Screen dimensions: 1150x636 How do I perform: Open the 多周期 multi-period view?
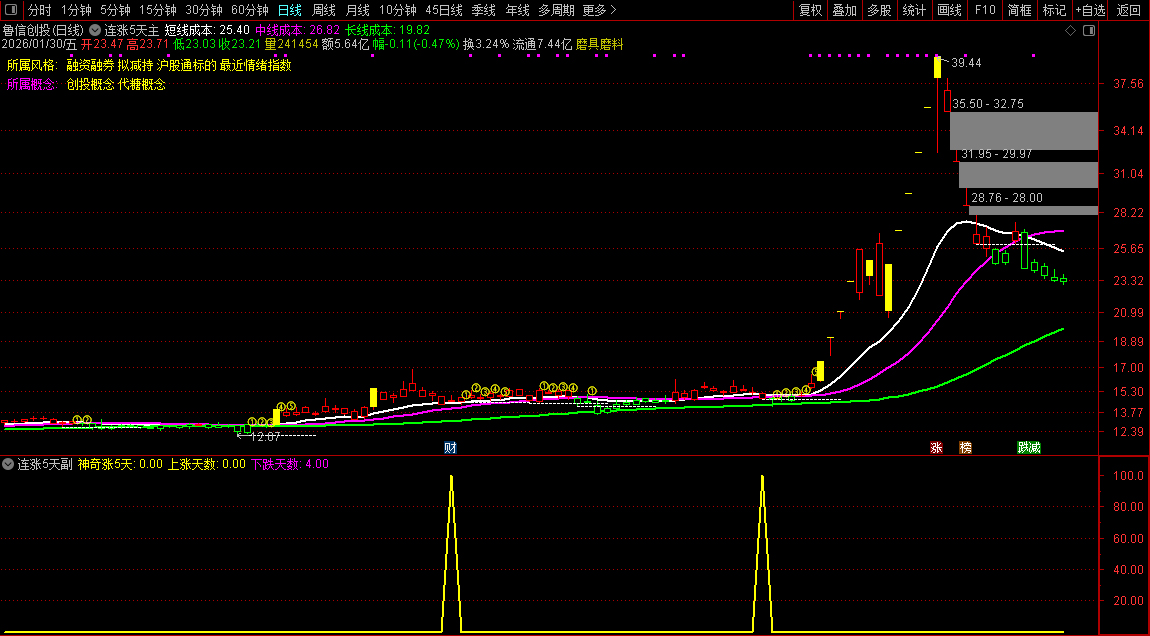556,10
